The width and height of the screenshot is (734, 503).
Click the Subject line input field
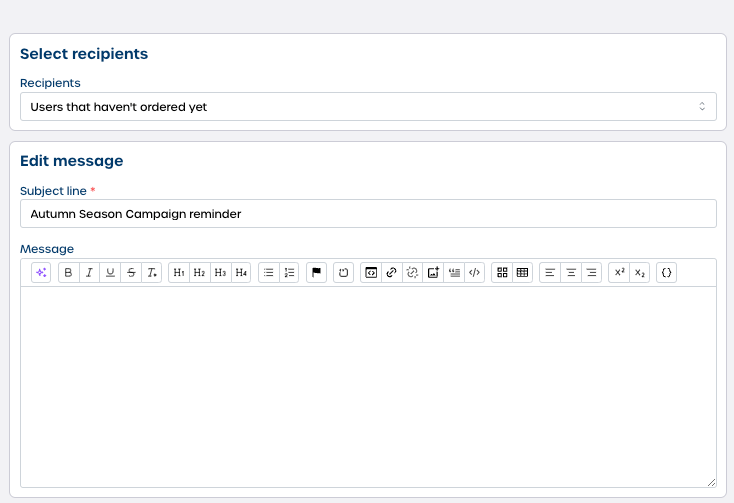click(368, 213)
